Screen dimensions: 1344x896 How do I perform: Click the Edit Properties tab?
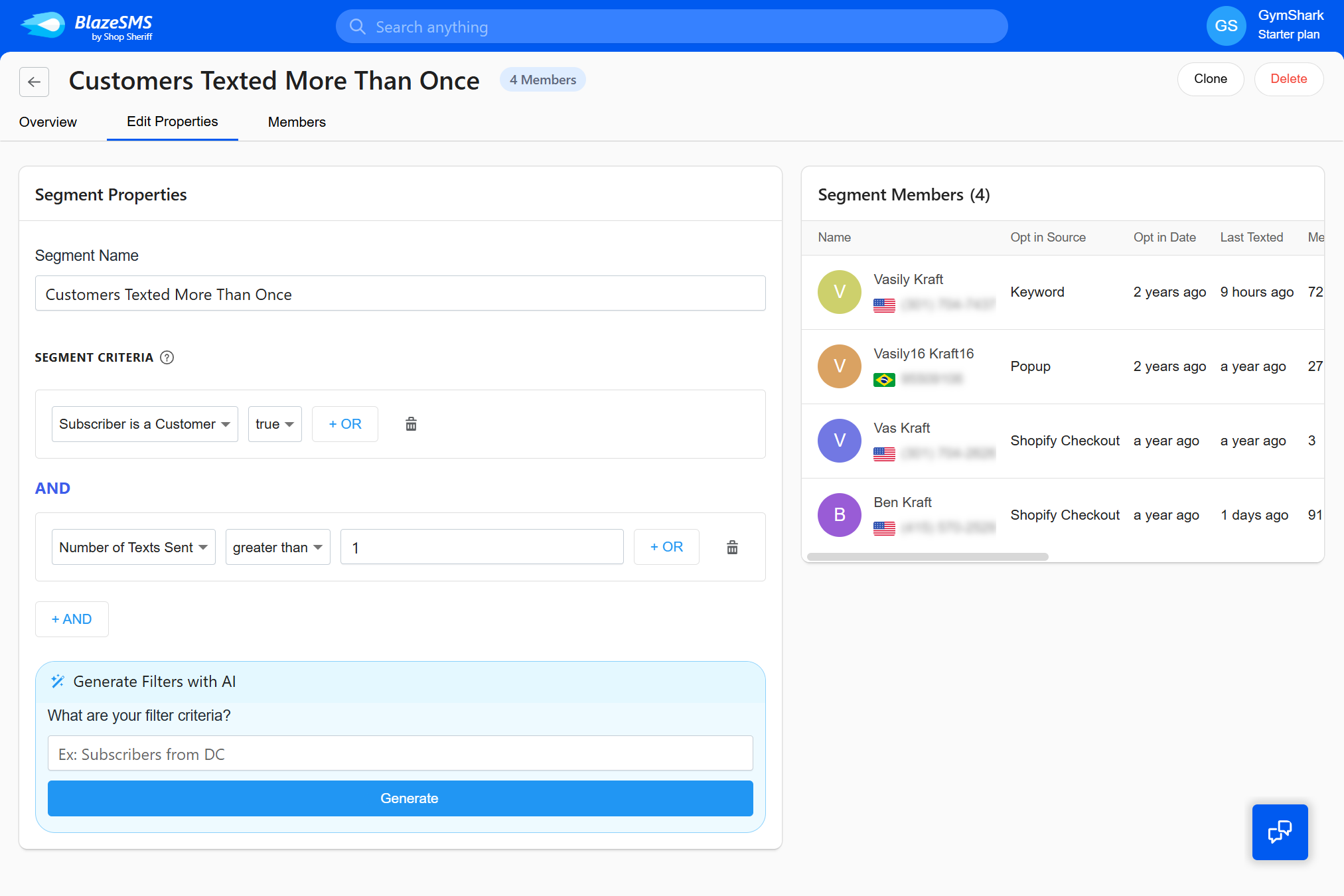click(172, 122)
